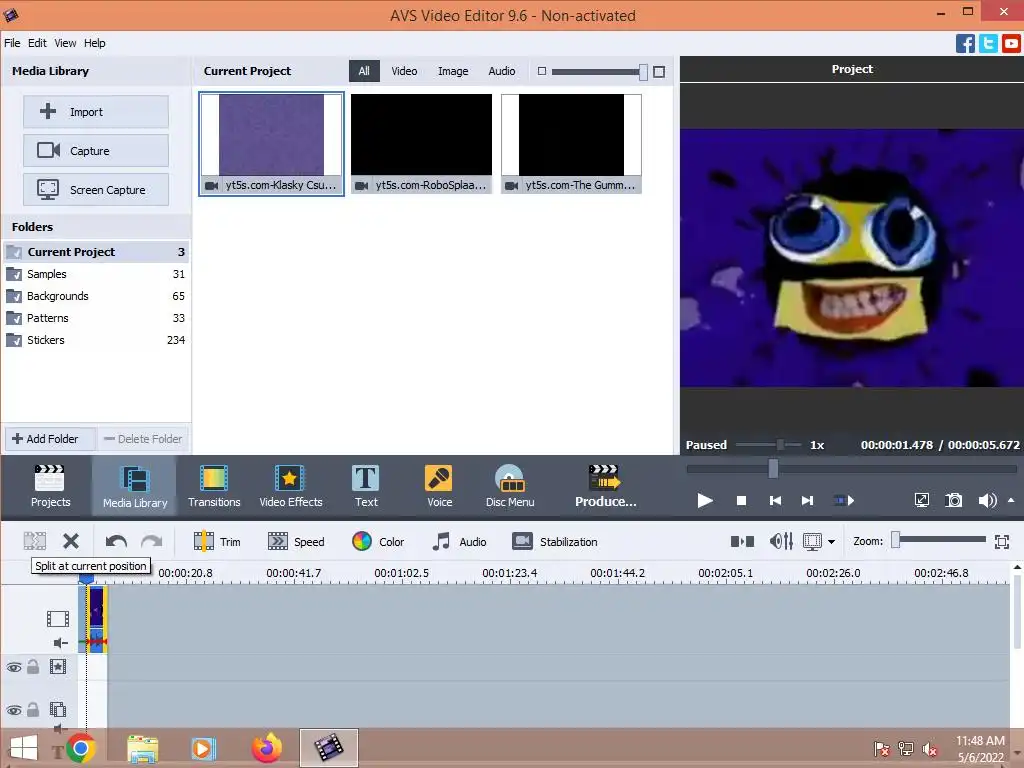Lock the video overlay track
This screenshot has width=1024, height=768.
pos(33,710)
